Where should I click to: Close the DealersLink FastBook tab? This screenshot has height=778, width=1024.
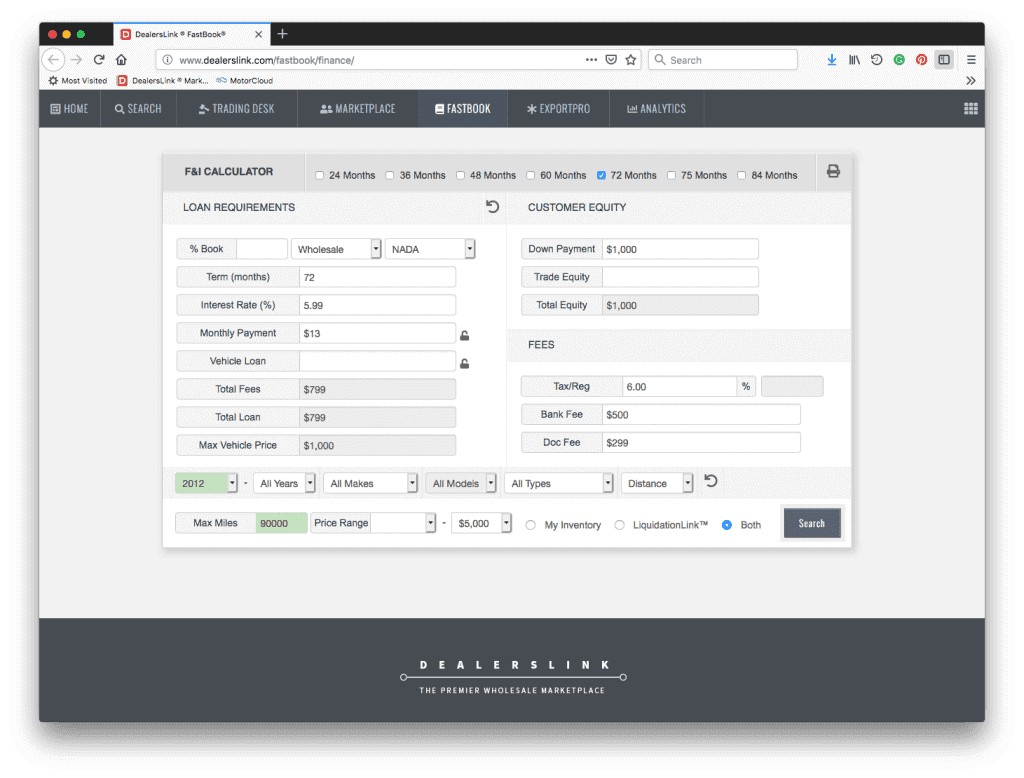click(x=259, y=34)
